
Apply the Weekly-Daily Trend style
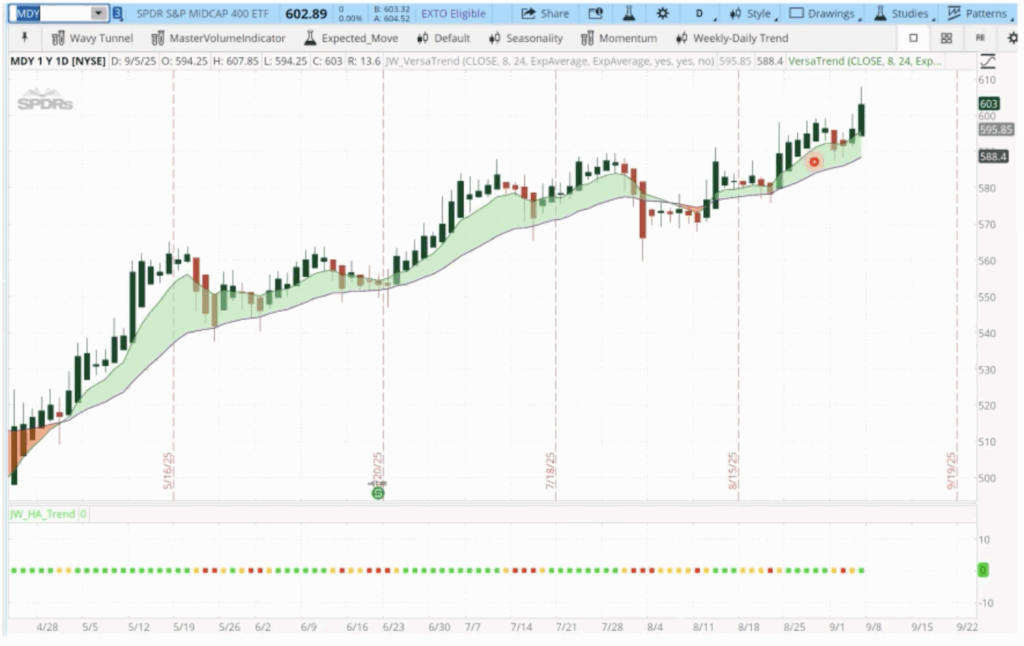[x=732, y=38]
